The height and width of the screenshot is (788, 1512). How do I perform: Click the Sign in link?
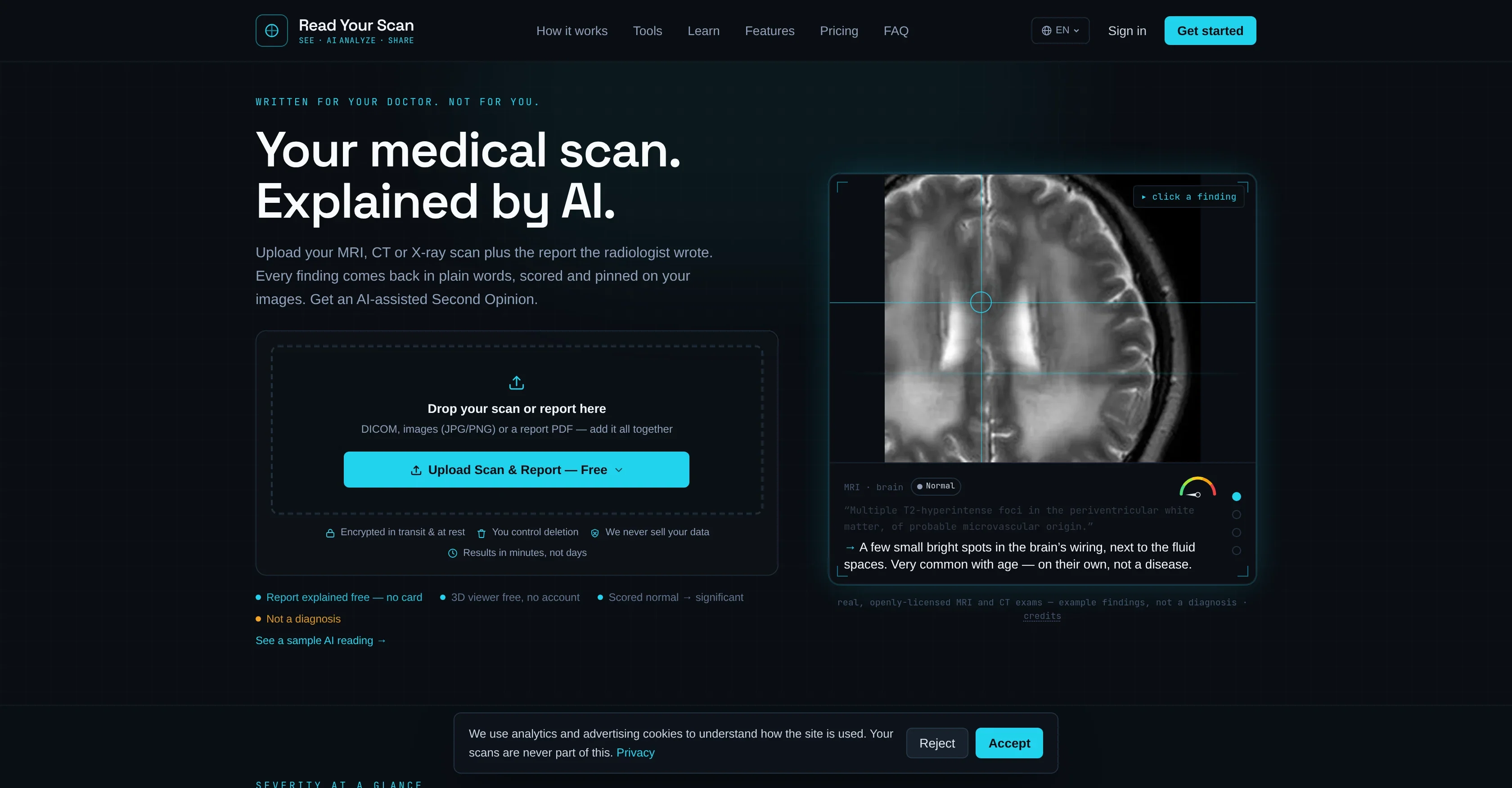[x=1126, y=31]
